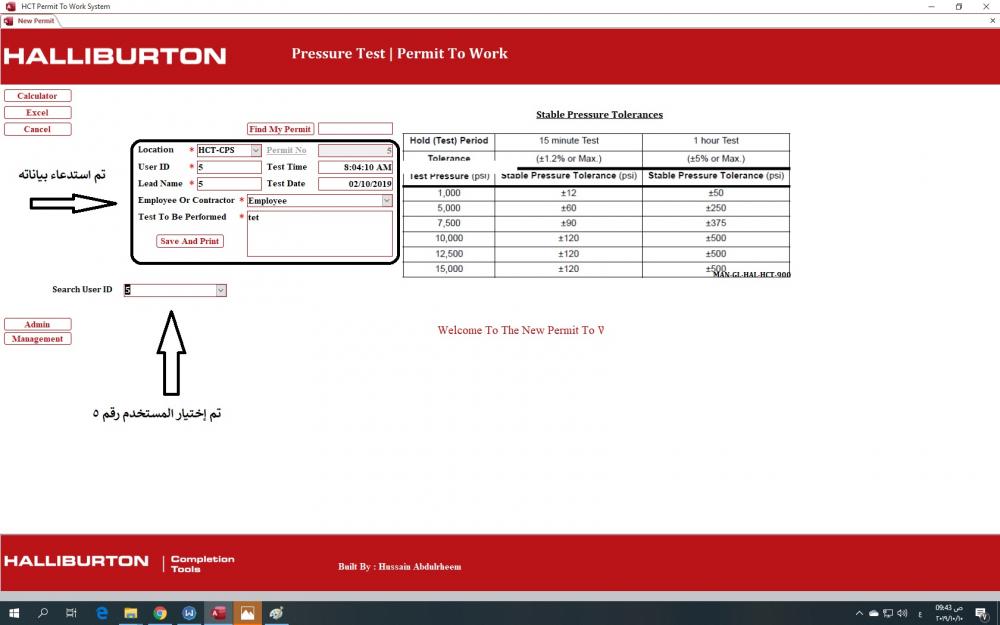The image size is (1000, 625).
Task: Click the Access icon on the New Permit tab
Action: [8, 21]
